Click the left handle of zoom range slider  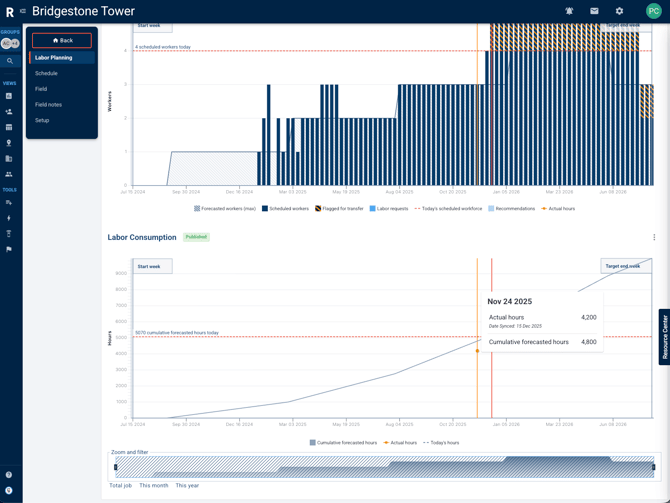pyautogui.click(x=116, y=467)
